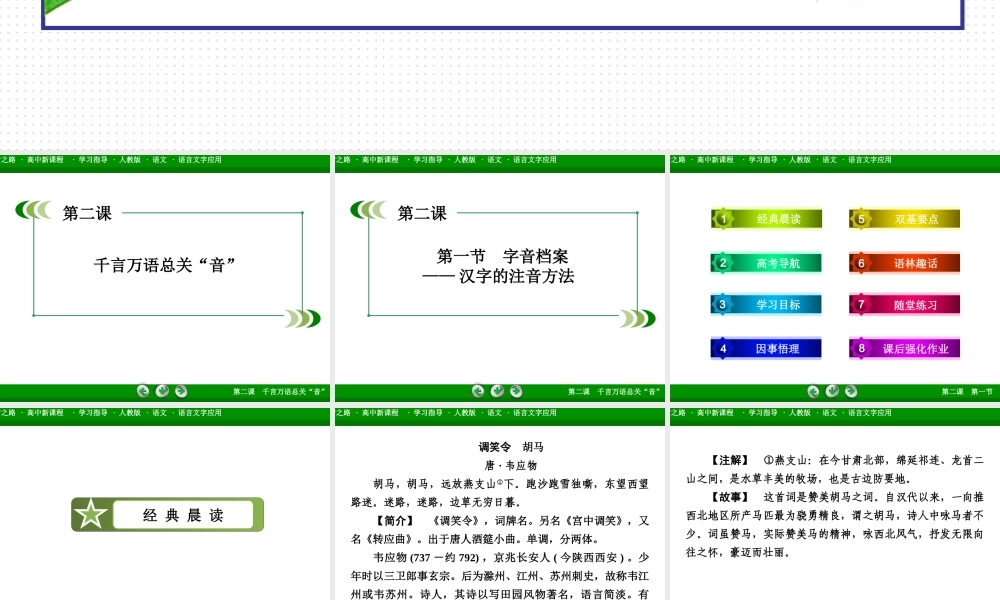Select the 随堂练习 button numbered 7
Viewport: 1000px width, 600px height.
904,304
